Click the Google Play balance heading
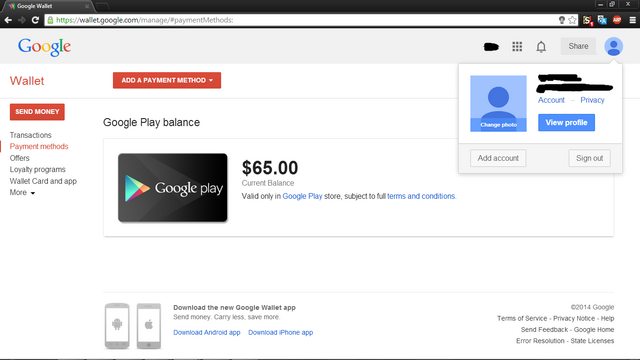The width and height of the screenshot is (640, 360). 151,122
